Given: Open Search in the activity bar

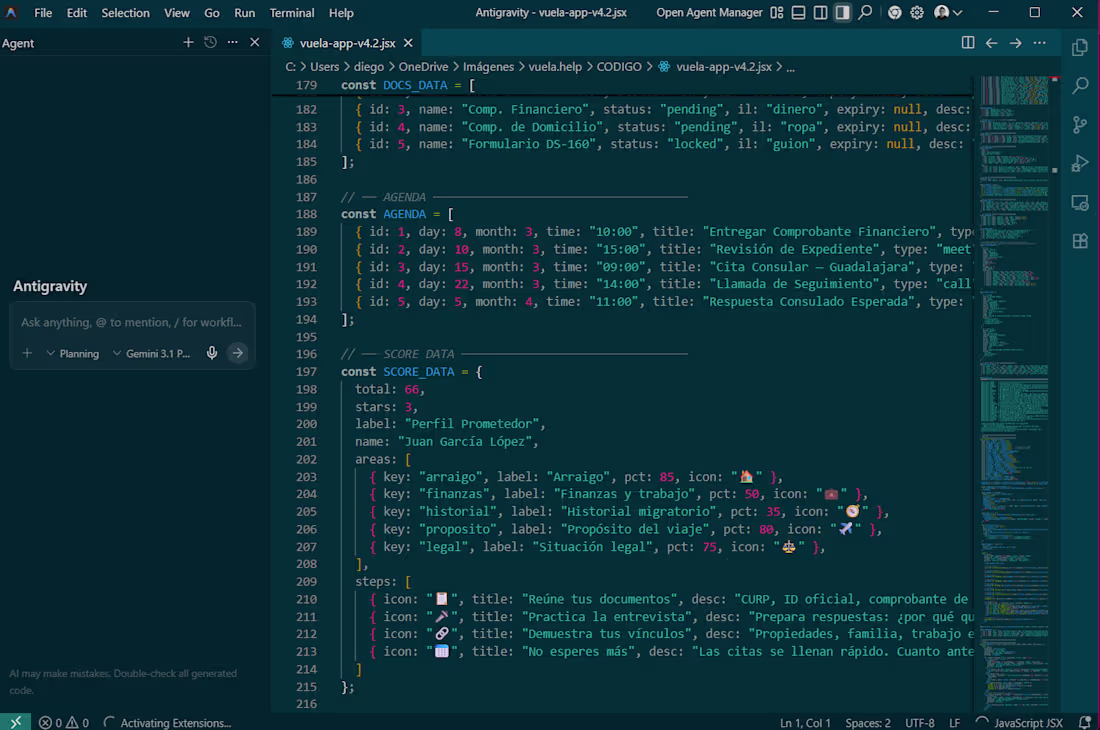Looking at the screenshot, I should tap(1080, 86).
